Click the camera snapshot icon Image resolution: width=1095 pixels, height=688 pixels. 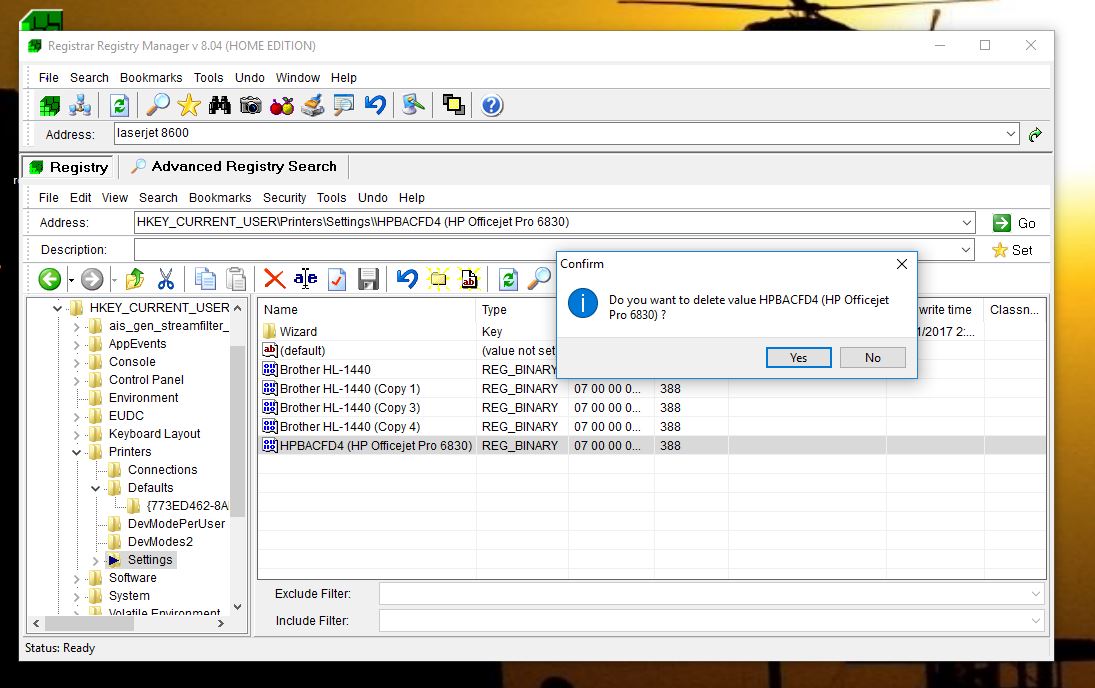coord(251,105)
